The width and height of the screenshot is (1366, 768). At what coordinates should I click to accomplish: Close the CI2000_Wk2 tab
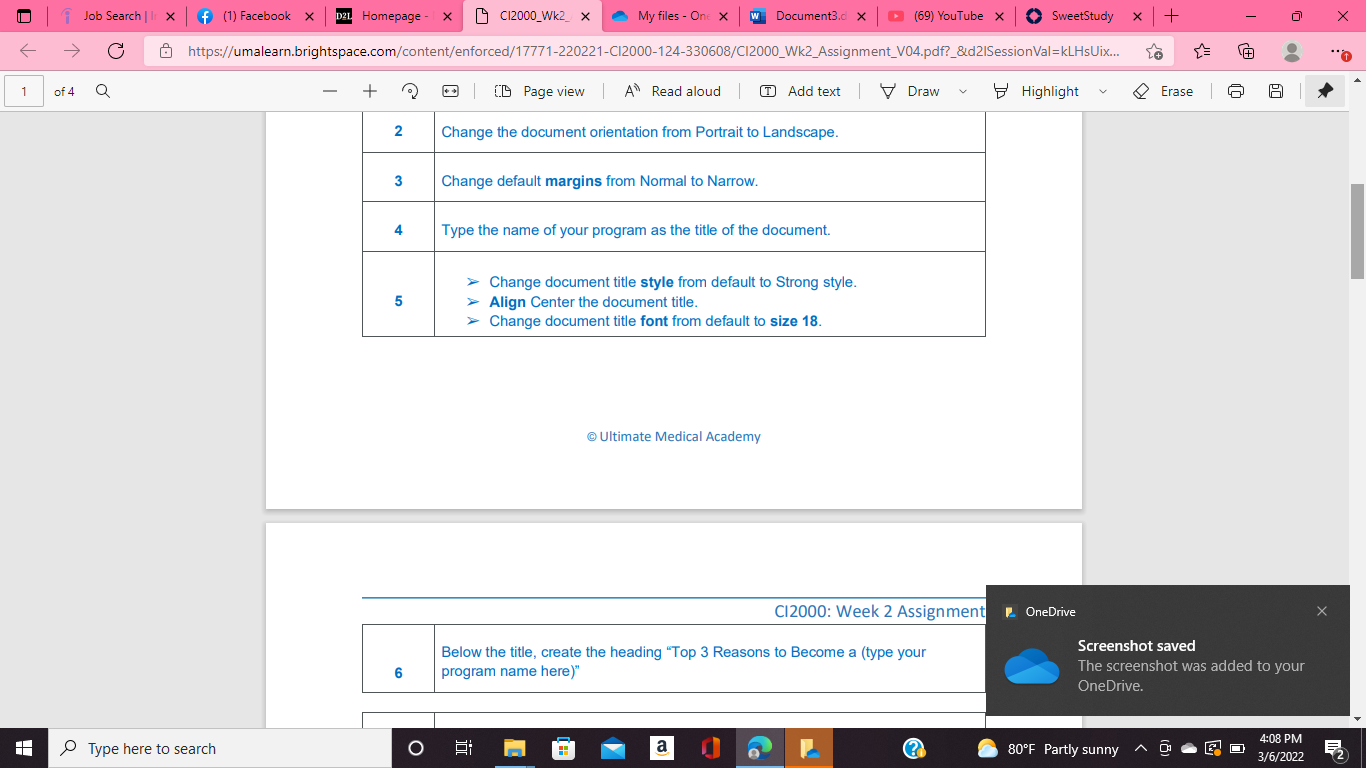point(586,16)
